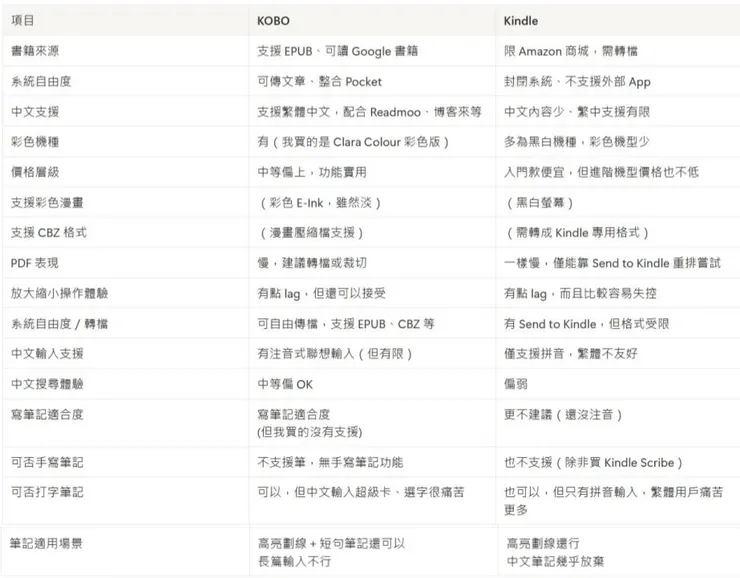This screenshot has height=578, width=740.
Task: Click cell 封閉系統、不支援外部 App
Action: point(577,82)
